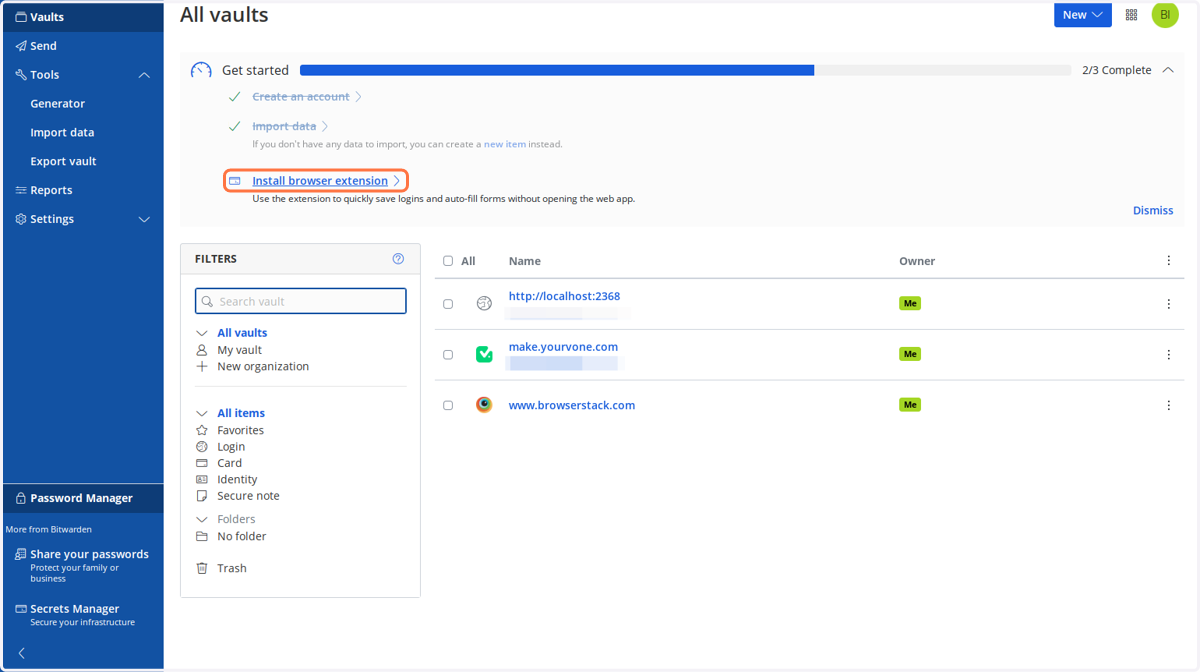Image resolution: width=1200 pixels, height=672 pixels.
Task: Open the Import data onboarding step
Action: [284, 126]
